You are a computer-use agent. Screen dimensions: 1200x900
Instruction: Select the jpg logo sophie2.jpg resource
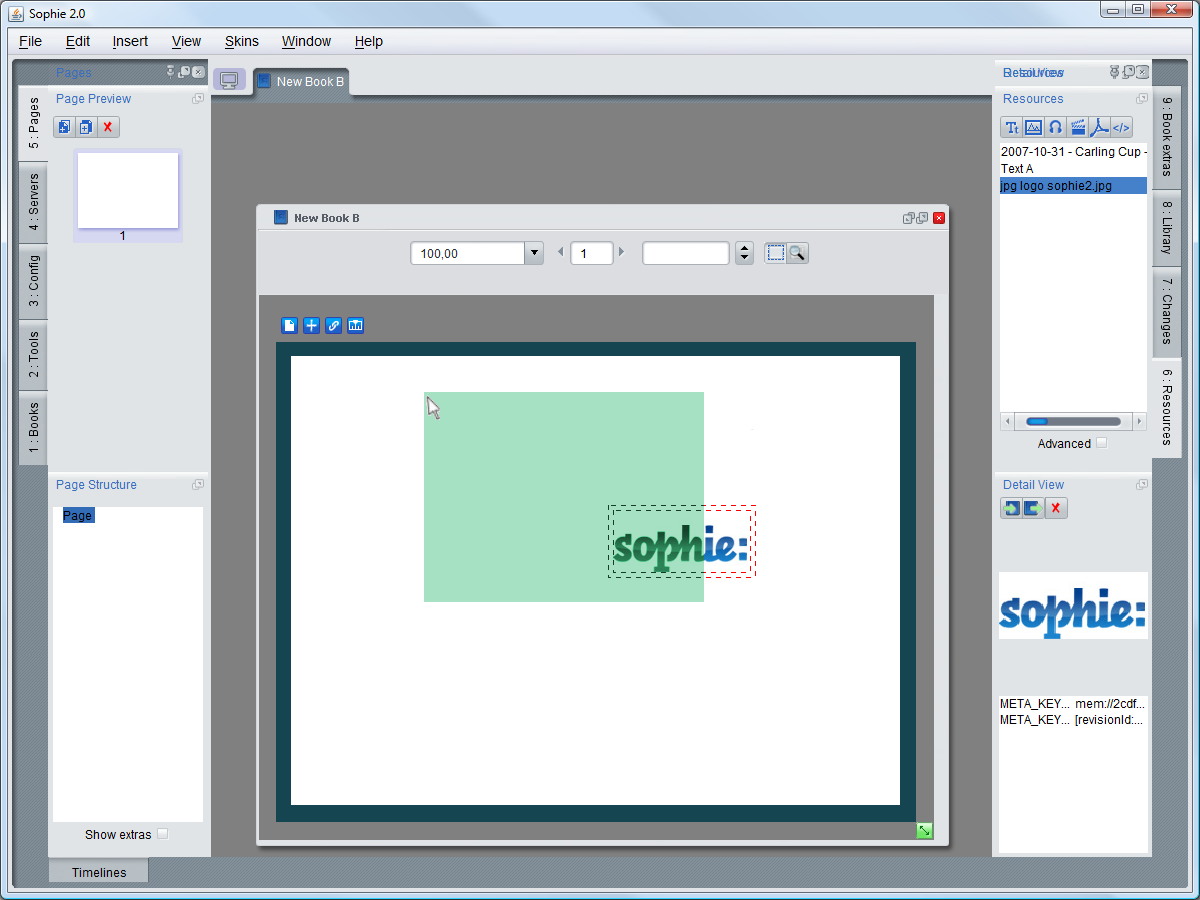click(1073, 186)
